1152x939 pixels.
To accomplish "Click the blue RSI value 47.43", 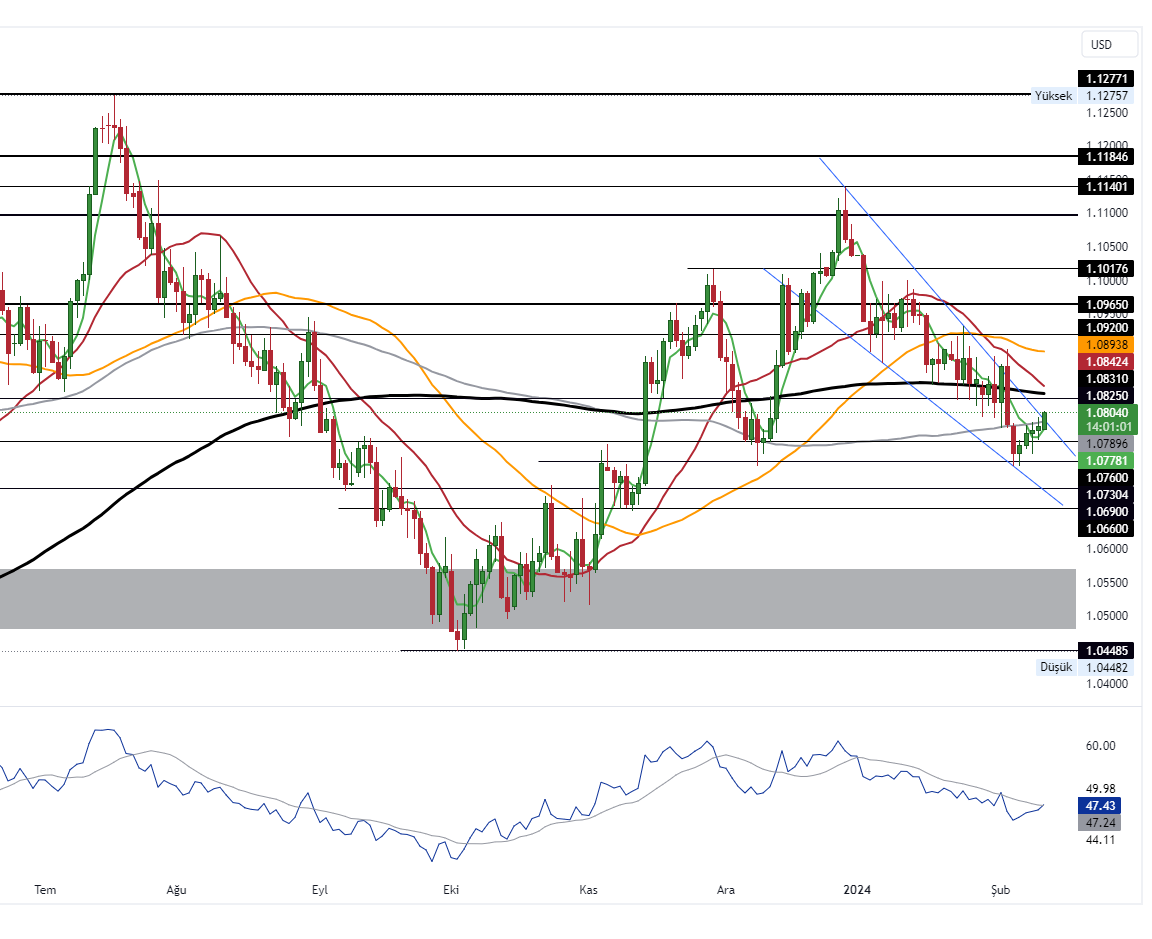I will [1099, 806].
